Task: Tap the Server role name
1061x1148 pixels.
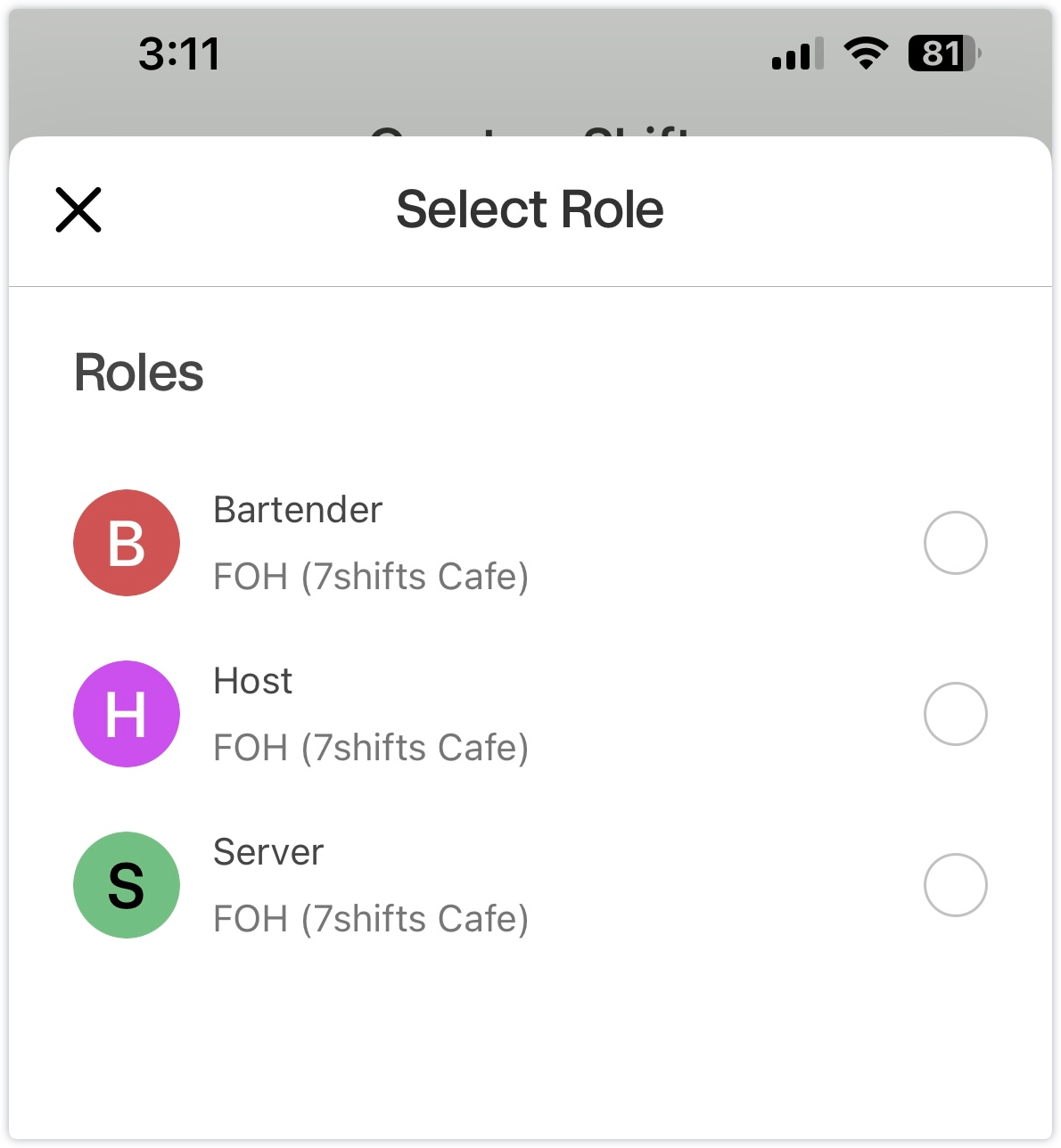Action: click(x=268, y=853)
